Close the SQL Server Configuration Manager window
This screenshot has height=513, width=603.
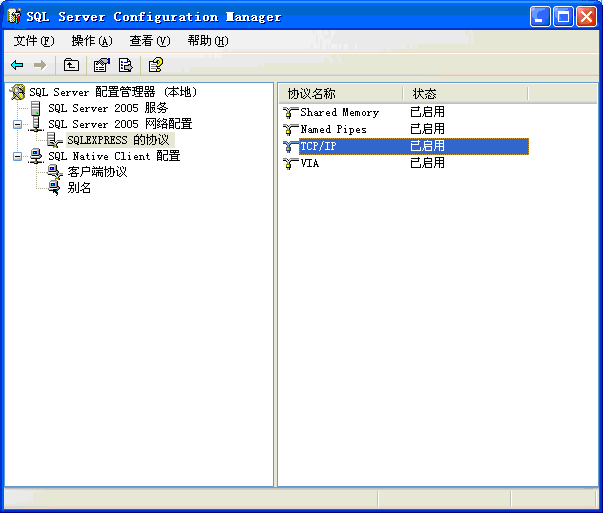pyautogui.click(x=586, y=17)
